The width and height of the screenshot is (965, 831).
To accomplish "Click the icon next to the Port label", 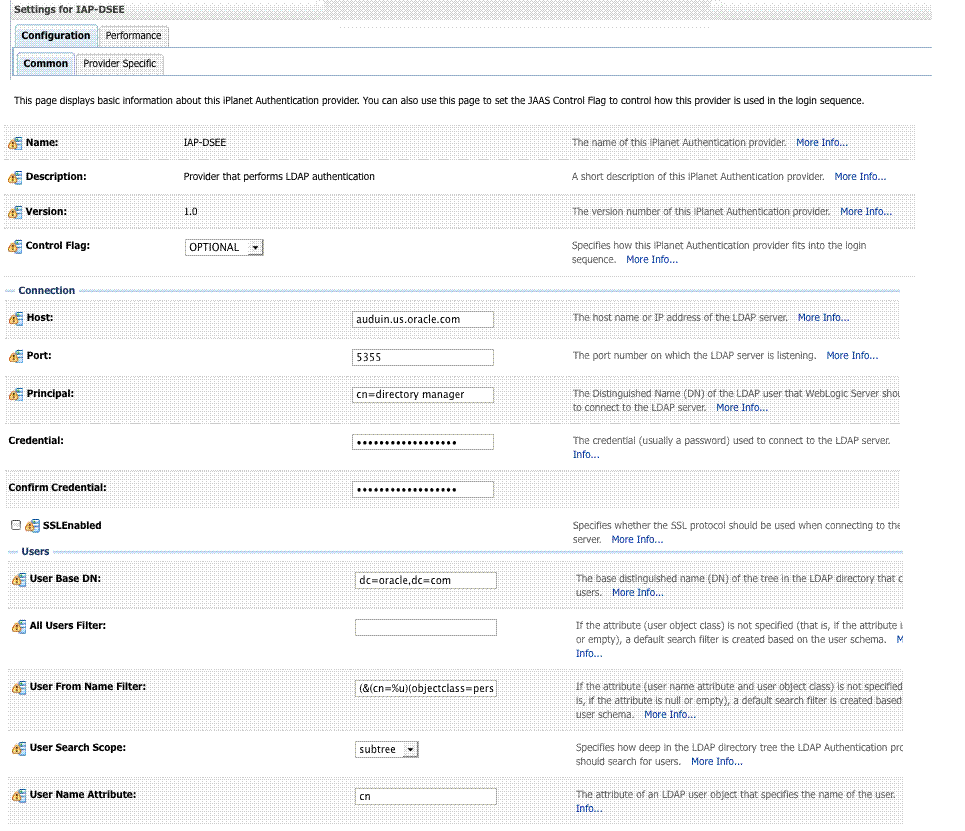I will [18, 355].
